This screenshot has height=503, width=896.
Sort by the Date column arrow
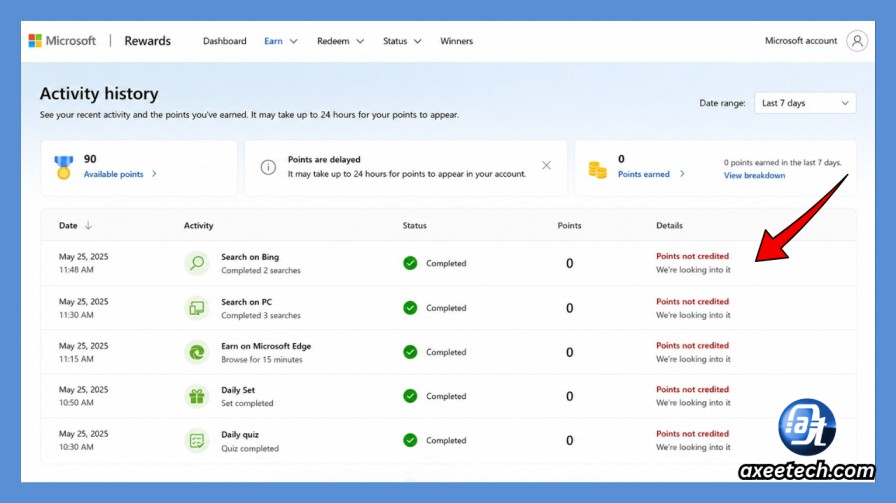(88, 225)
